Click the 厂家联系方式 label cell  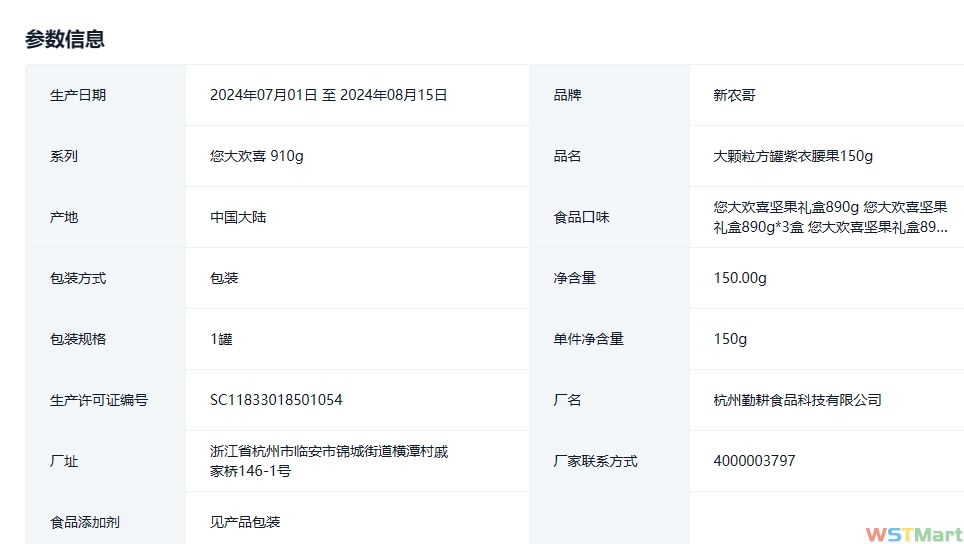pyautogui.click(x=595, y=461)
